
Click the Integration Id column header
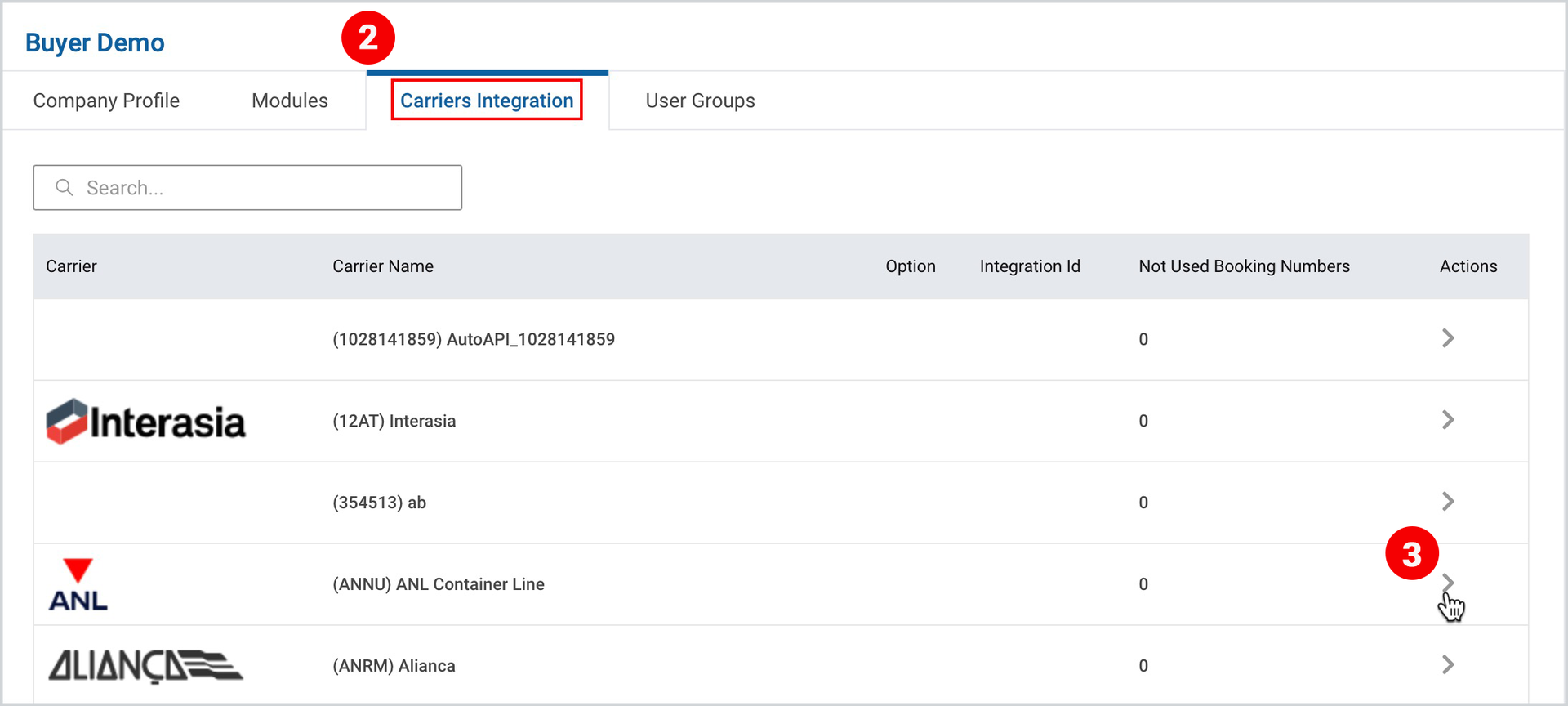pyautogui.click(x=1030, y=266)
